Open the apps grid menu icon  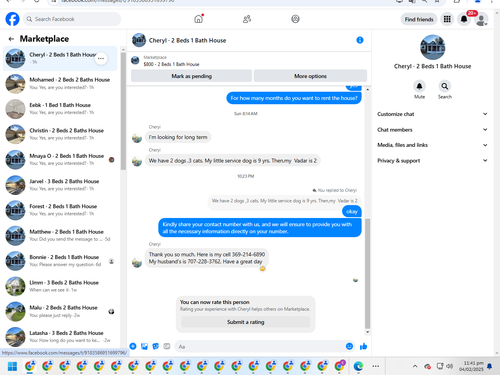click(447, 19)
